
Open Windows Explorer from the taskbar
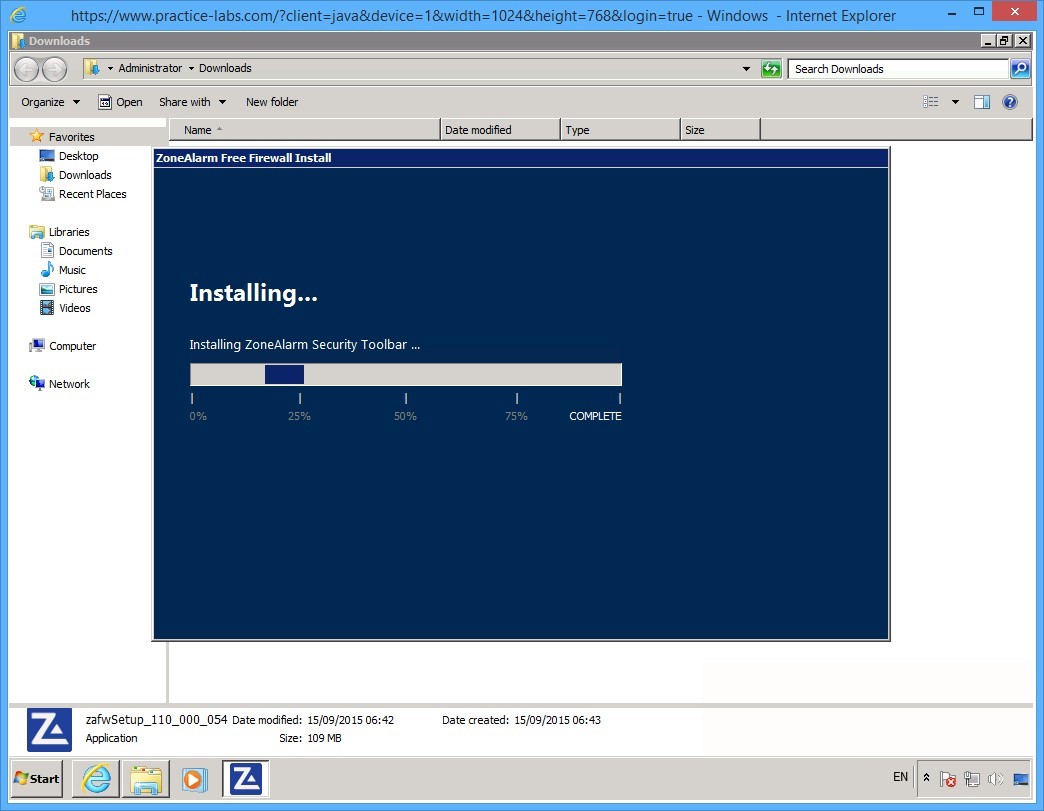coord(146,778)
